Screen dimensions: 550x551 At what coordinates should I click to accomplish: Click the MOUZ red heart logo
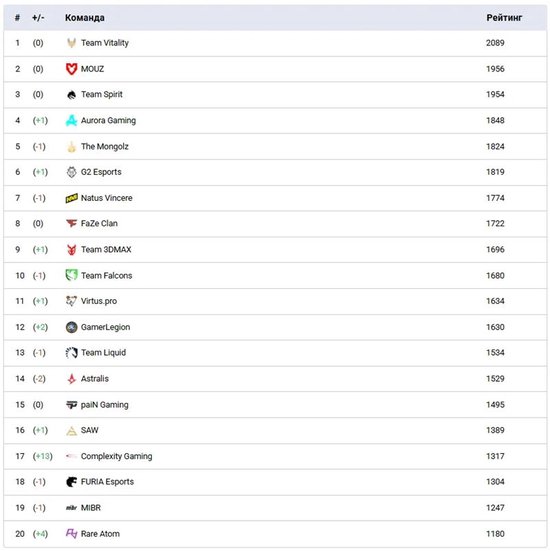coord(71,69)
